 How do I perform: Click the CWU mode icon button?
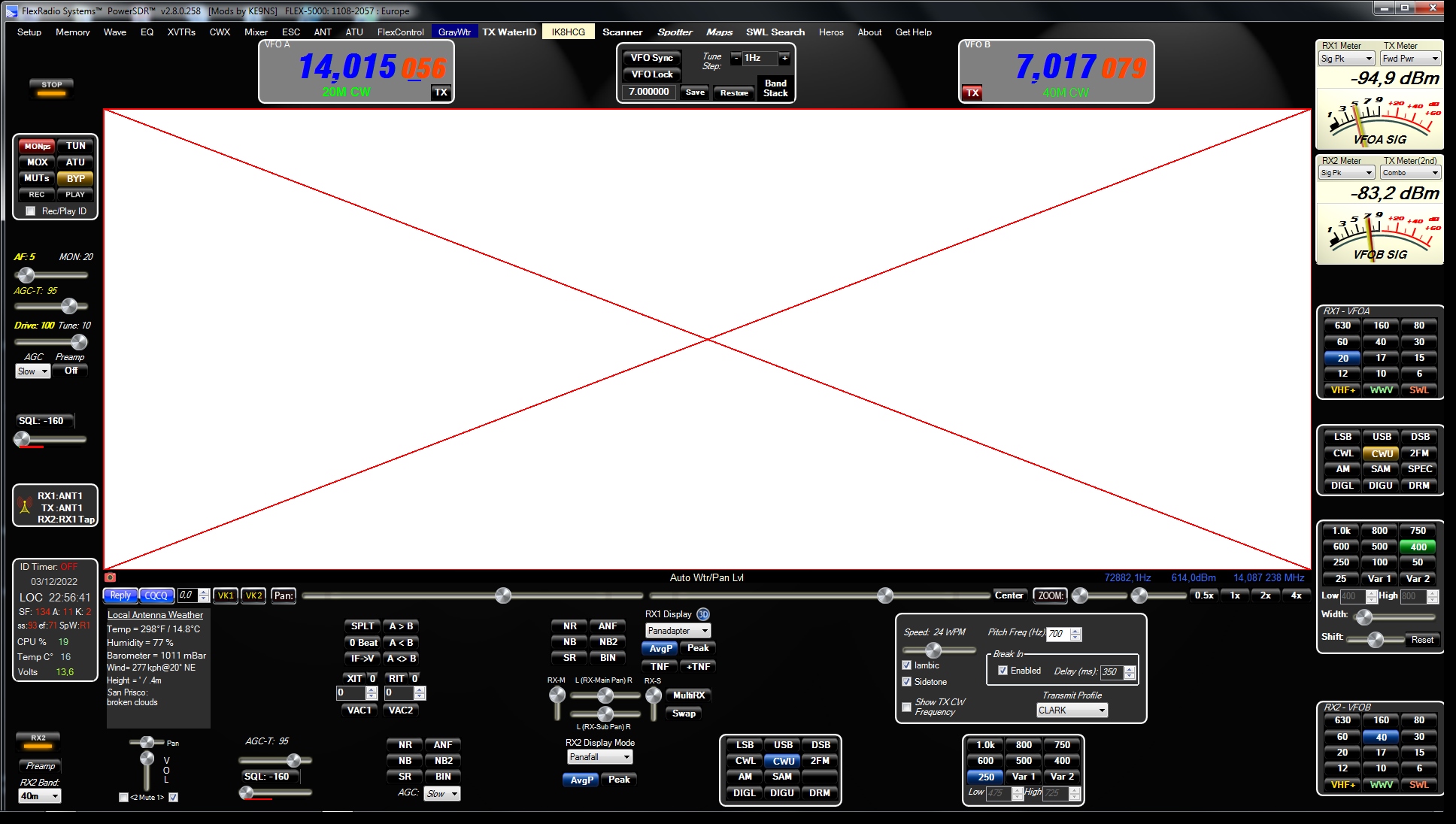[x=1380, y=452]
